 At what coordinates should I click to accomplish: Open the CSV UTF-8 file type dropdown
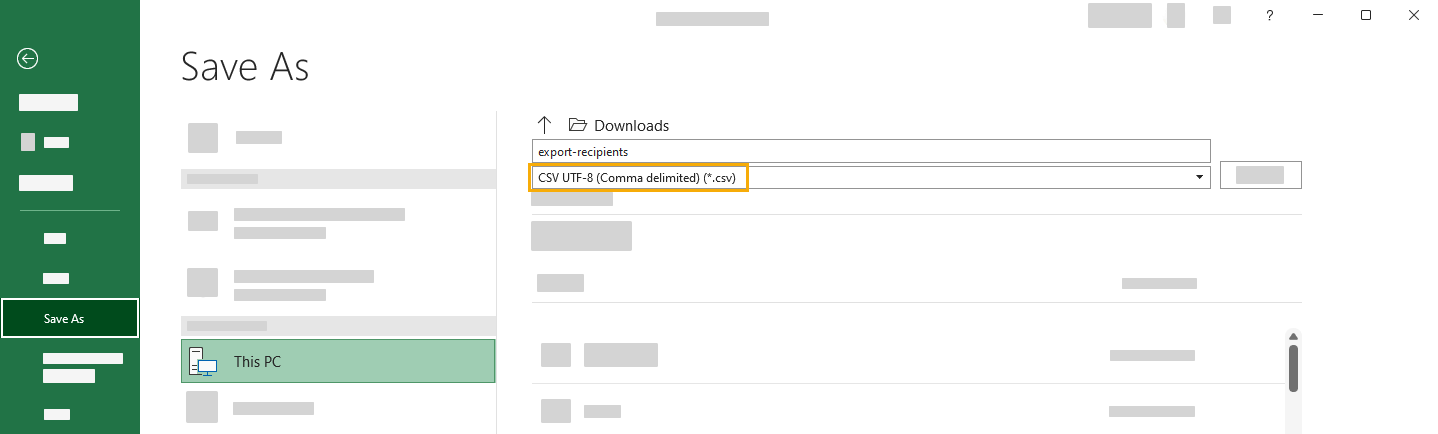[x=871, y=177]
